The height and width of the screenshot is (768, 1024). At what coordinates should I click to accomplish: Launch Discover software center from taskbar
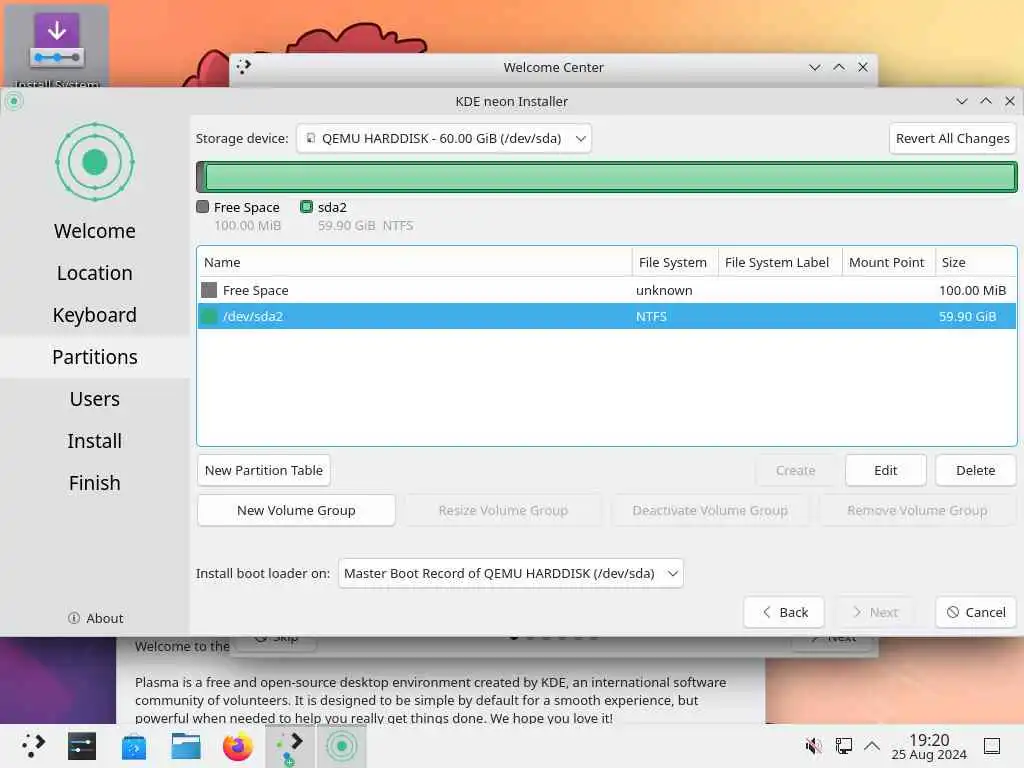(x=134, y=746)
